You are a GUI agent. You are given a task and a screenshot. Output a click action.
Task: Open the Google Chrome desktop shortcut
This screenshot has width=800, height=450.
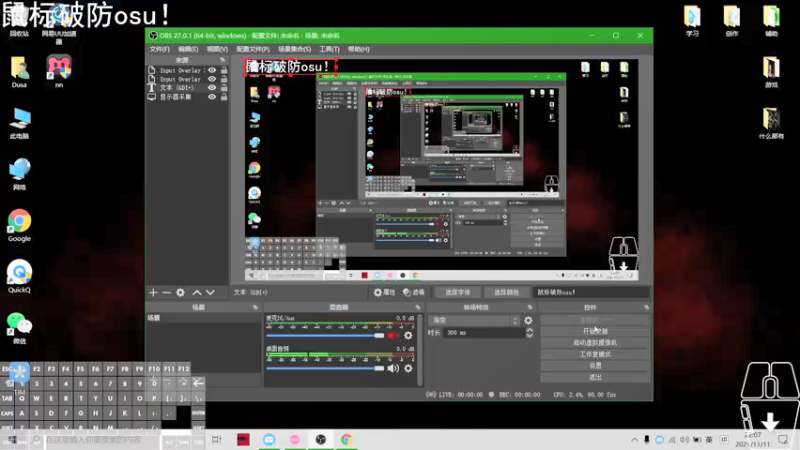tap(19, 225)
